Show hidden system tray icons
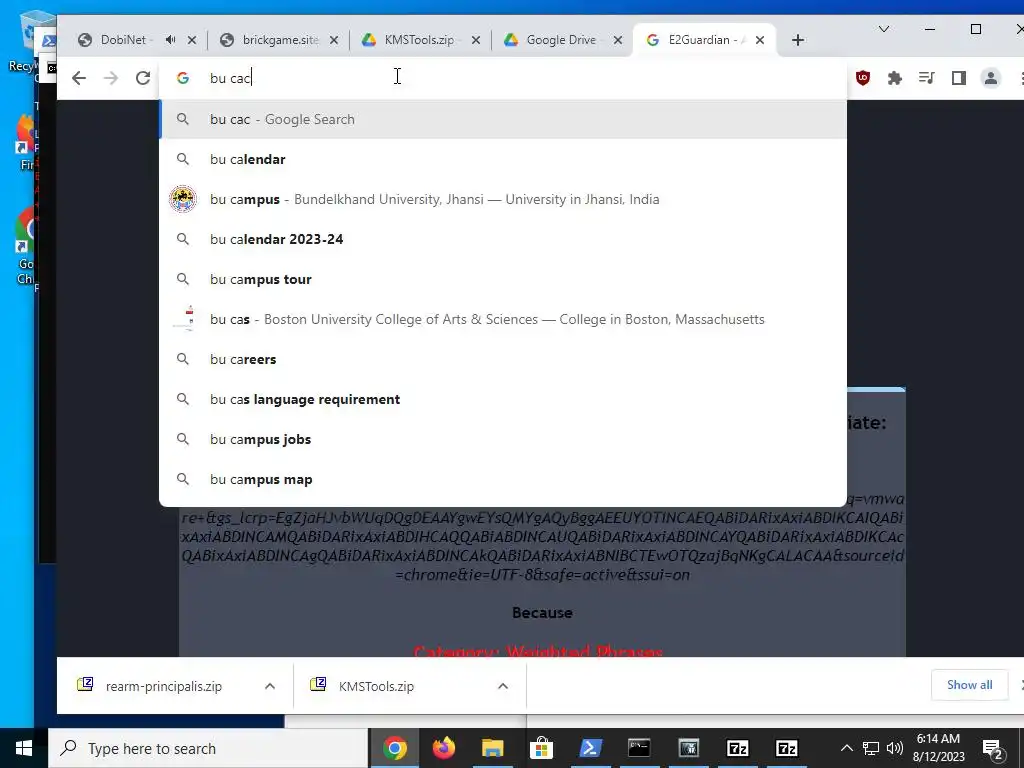Viewport: 1024px width, 768px height. click(x=846, y=748)
